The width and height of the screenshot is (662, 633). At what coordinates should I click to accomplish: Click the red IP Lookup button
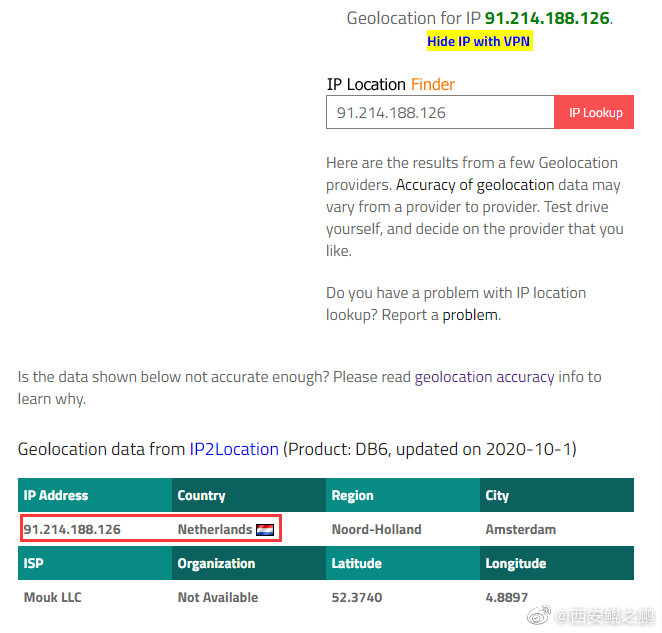594,112
